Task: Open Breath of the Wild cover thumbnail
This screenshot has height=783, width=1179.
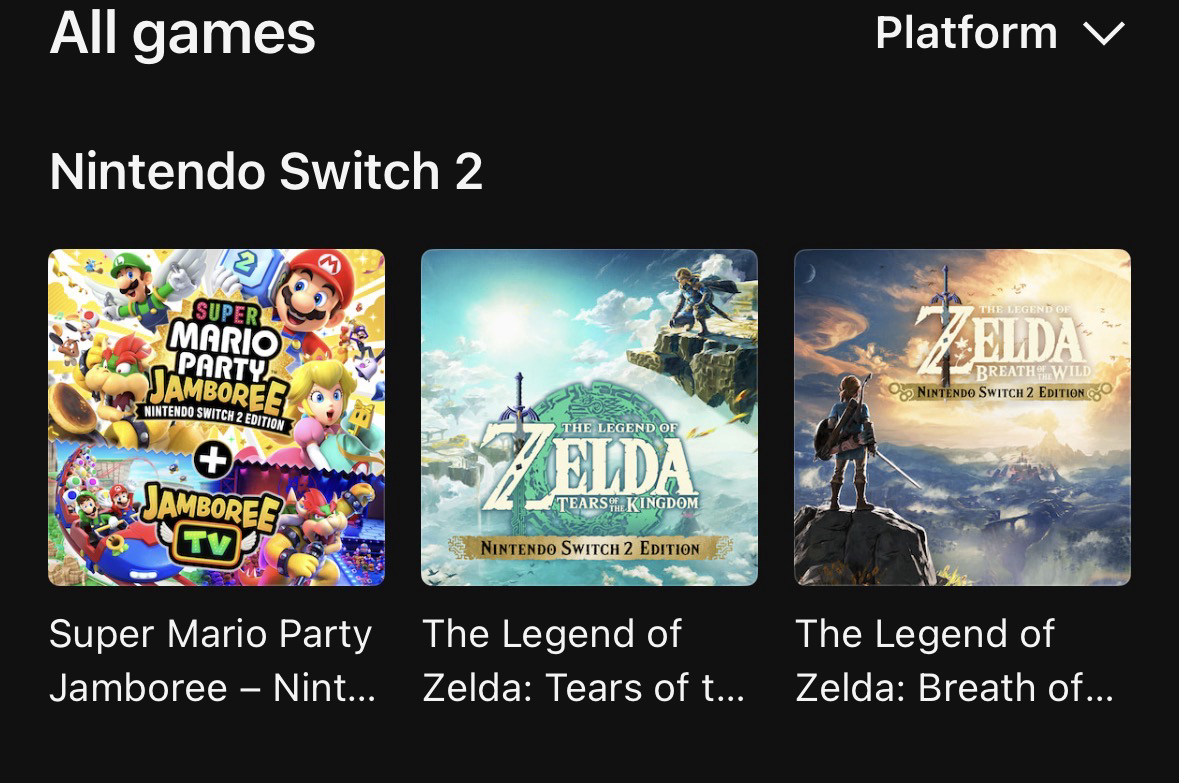Action: tap(962, 417)
